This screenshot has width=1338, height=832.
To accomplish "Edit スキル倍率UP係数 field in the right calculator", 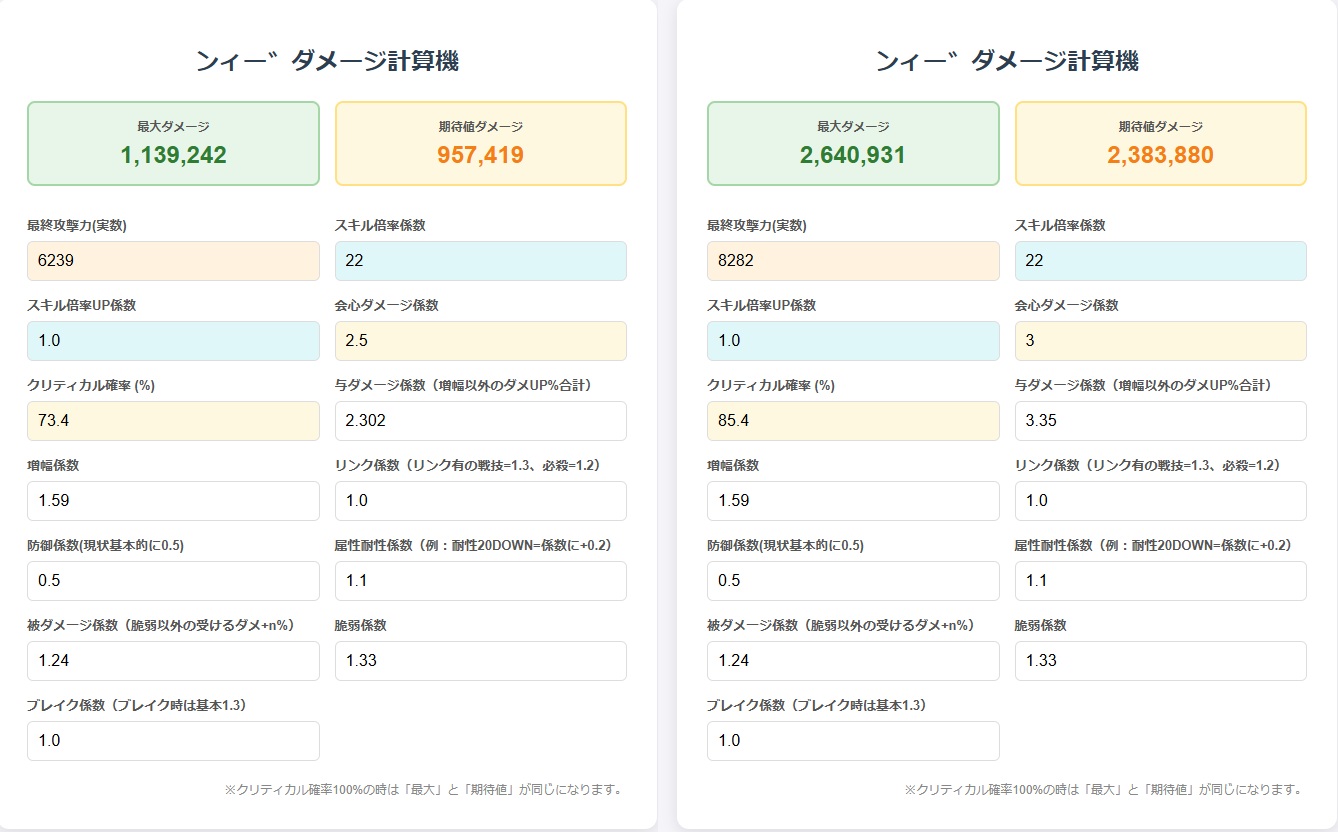I will click(x=853, y=341).
